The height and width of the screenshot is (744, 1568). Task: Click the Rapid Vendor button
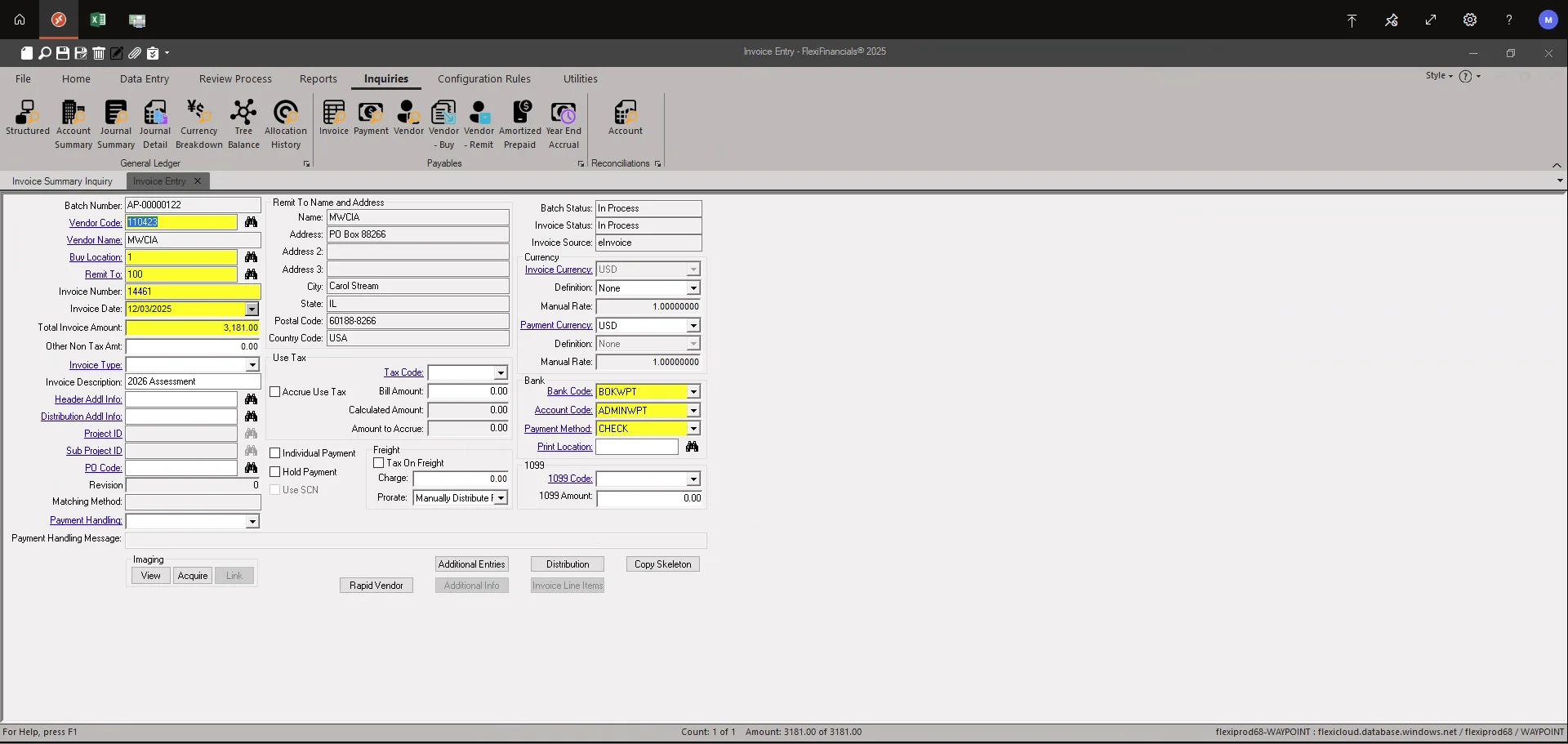(x=376, y=585)
